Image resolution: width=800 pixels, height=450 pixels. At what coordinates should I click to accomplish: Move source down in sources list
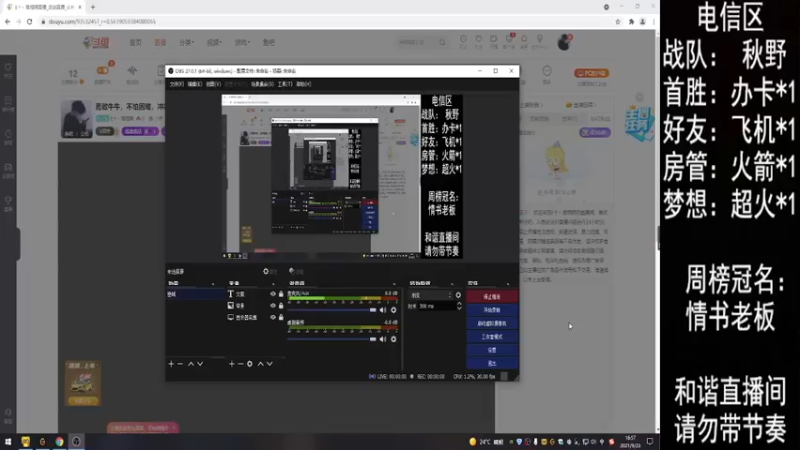pyautogui.click(x=270, y=364)
